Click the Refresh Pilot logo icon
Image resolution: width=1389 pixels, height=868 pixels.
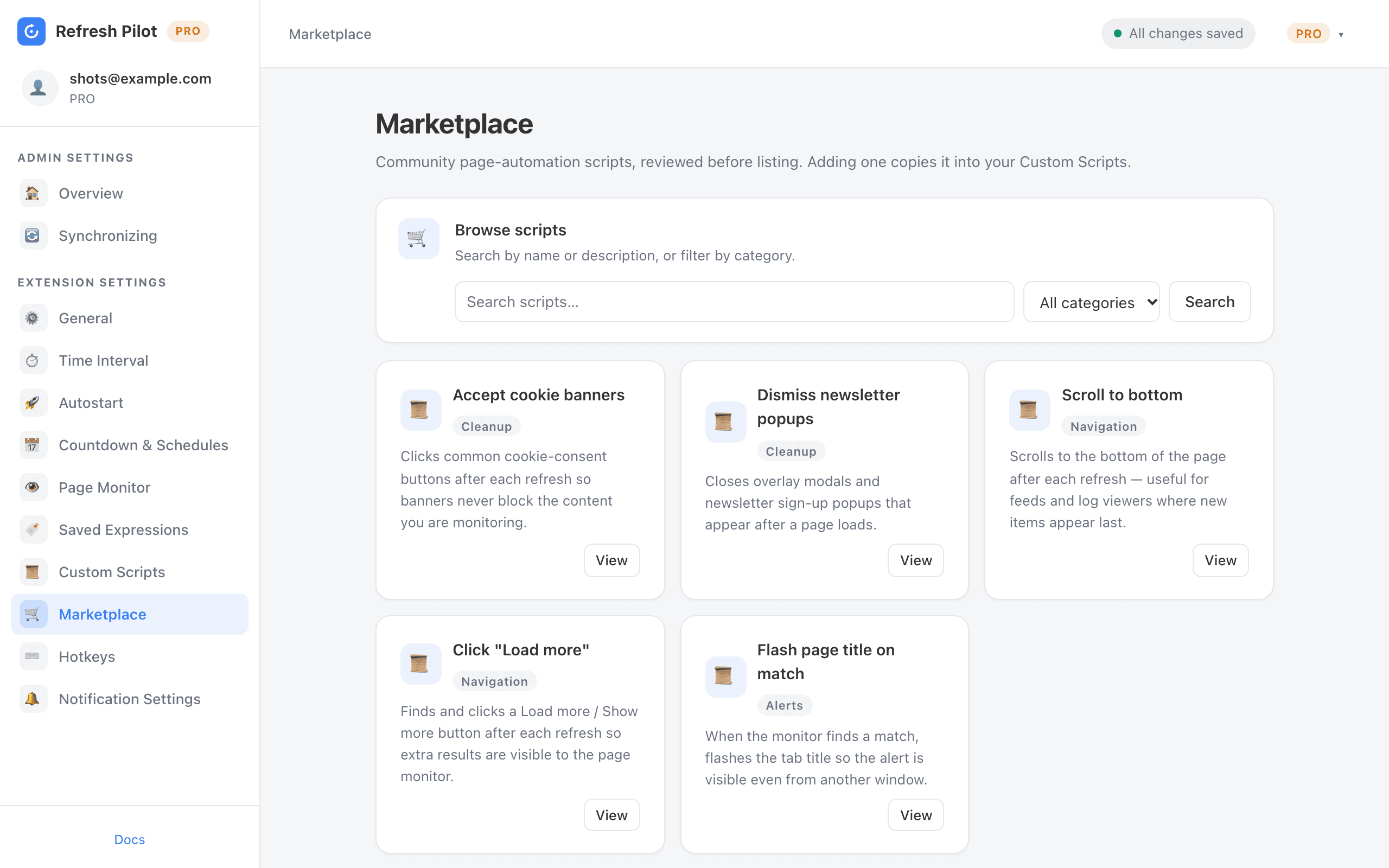pyautogui.click(x=31, y=31)
